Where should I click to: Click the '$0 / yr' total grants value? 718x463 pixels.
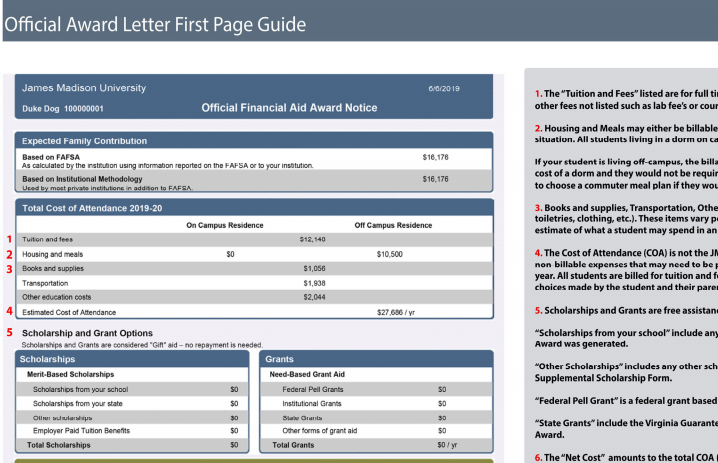447,445
